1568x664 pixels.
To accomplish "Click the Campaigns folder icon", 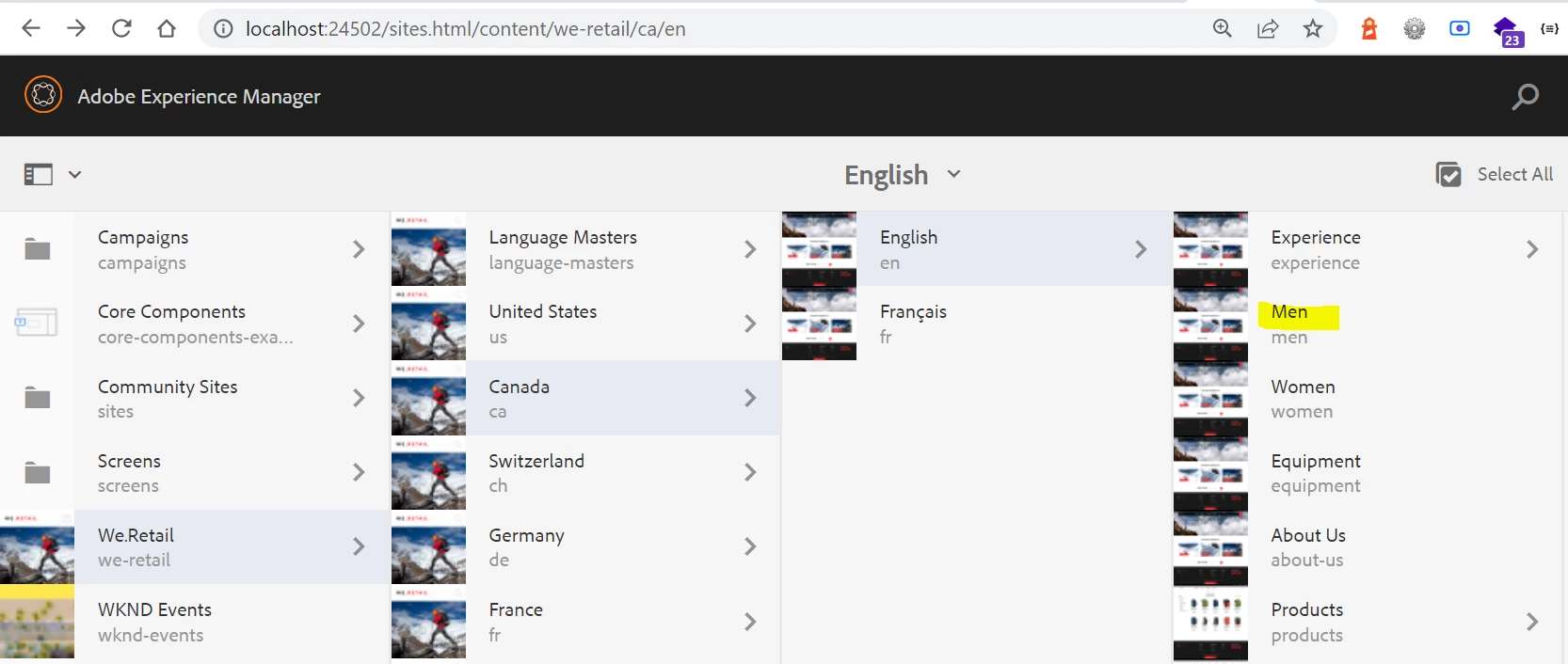I will click(x=38, y=249).
